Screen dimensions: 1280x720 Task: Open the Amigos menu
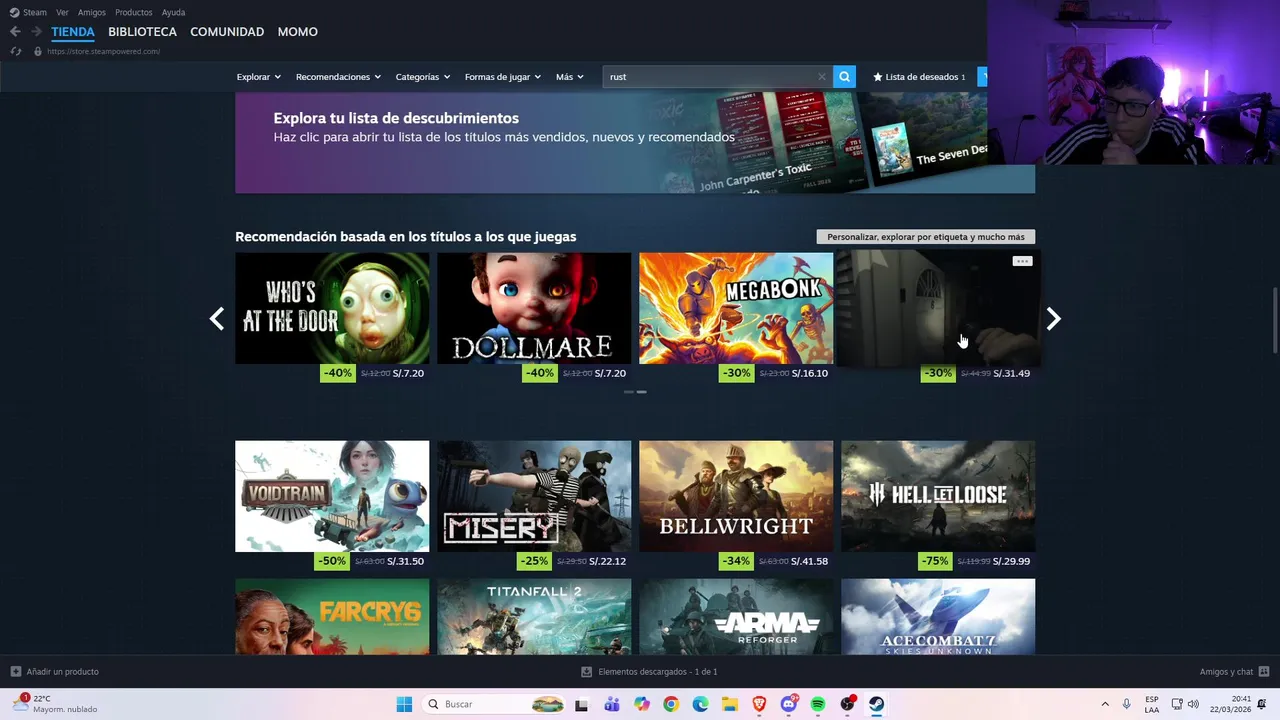[92, 12]
